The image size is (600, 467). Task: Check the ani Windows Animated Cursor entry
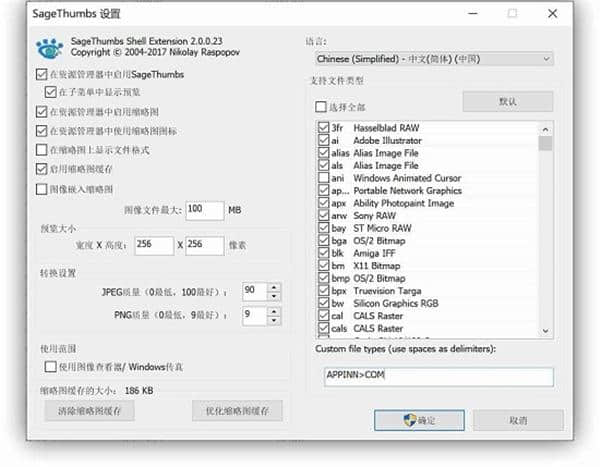(x=324, y=178)
